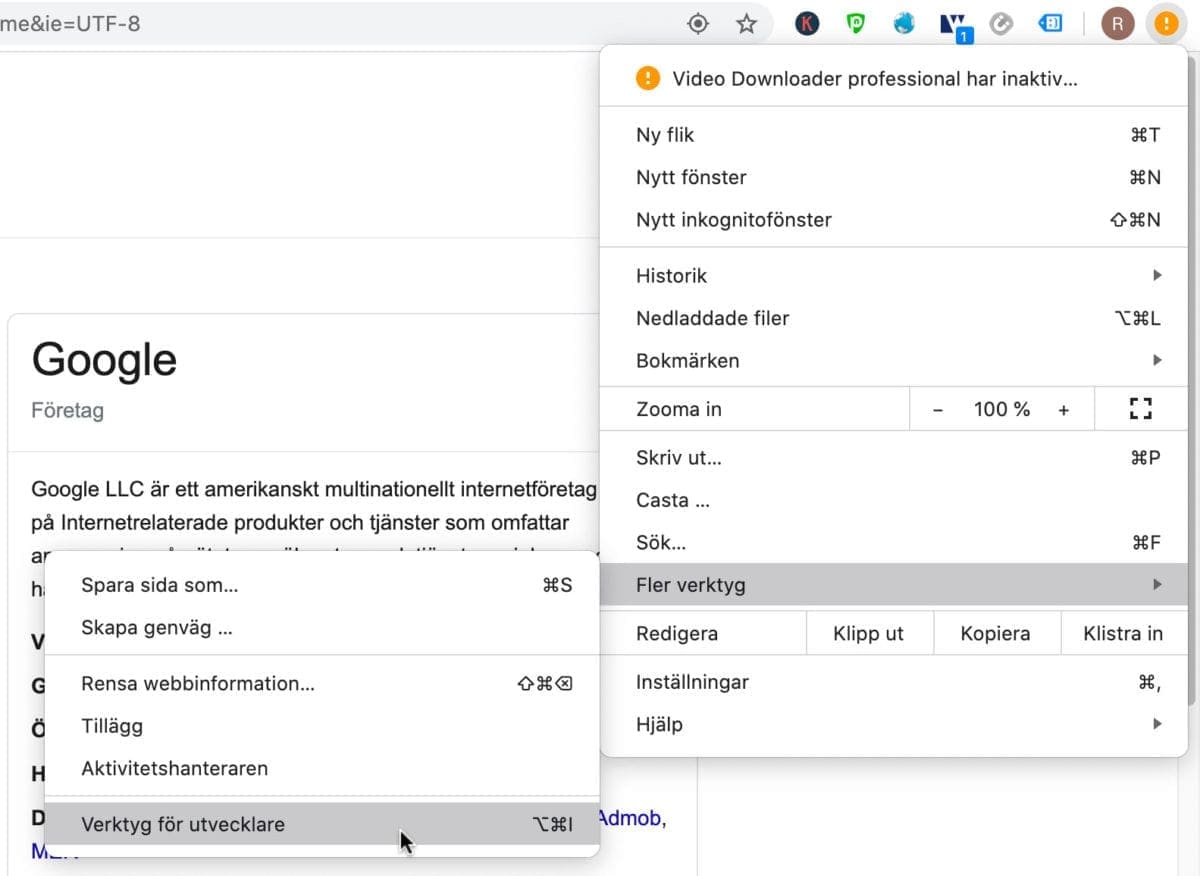Click the Klipp ut button
This screenshot has width=1200, height=876.
pos(869,633)
